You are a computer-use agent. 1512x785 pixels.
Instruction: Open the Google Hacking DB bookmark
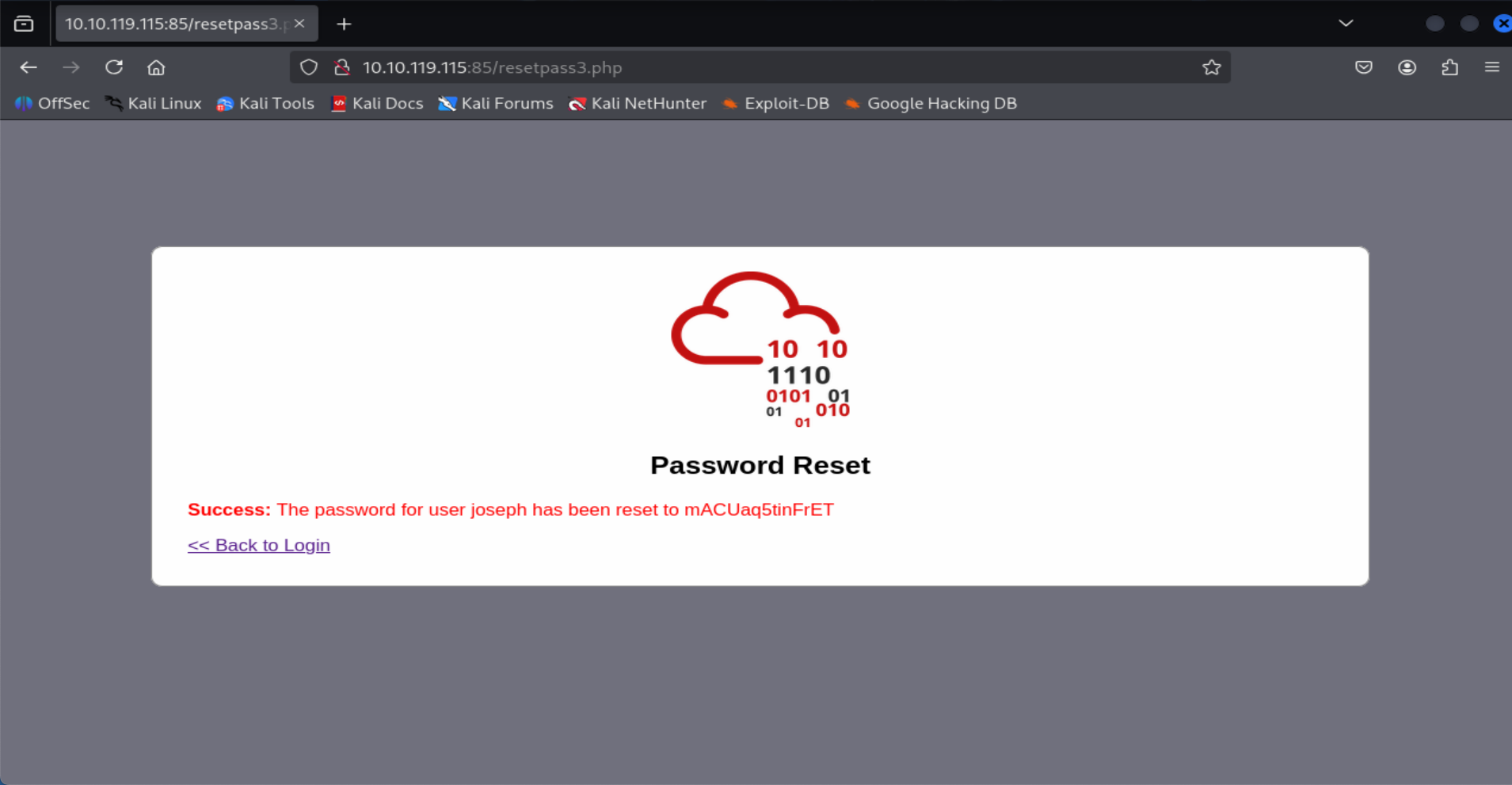click(931, 103)
